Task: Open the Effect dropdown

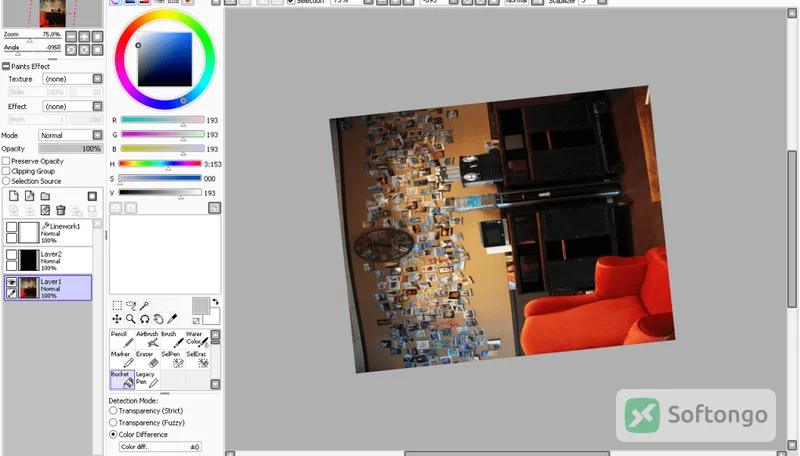Action: point(97,106)
